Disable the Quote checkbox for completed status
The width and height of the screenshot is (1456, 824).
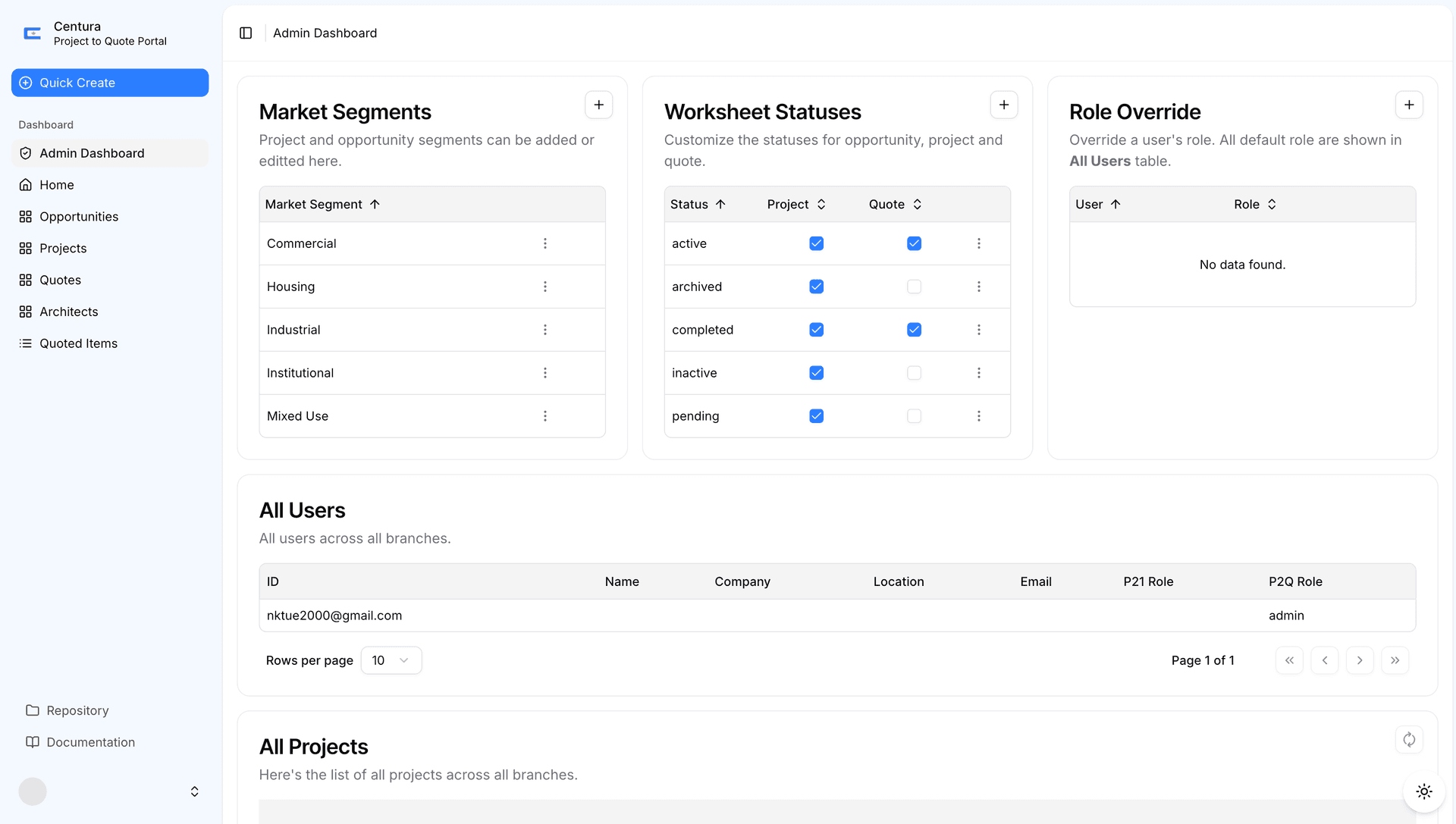click(x=914, y=330)
